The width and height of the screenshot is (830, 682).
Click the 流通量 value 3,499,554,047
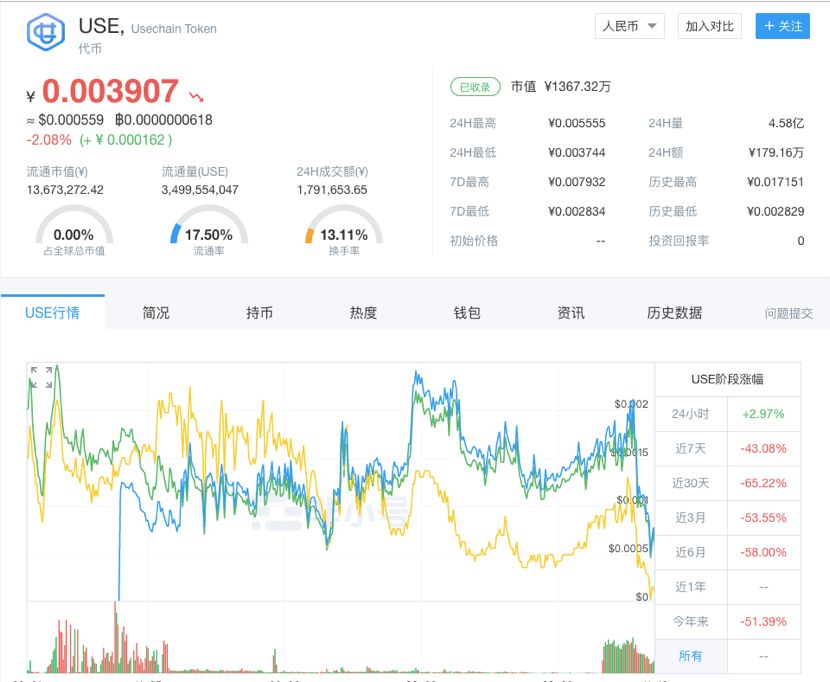pos(200,190)
